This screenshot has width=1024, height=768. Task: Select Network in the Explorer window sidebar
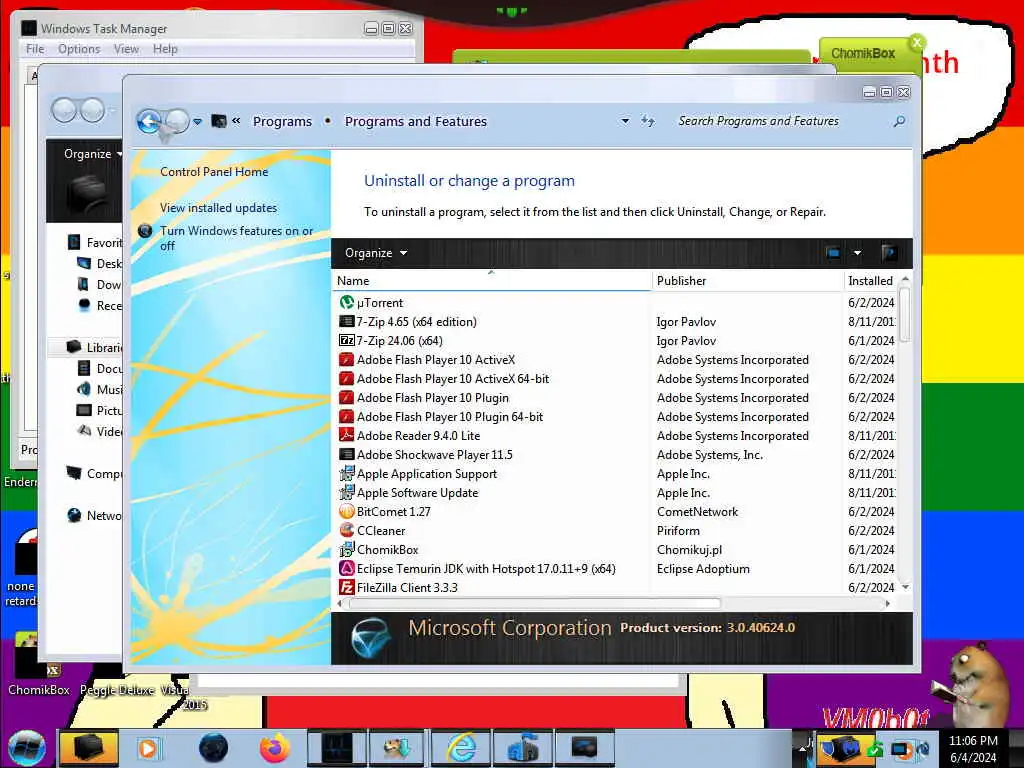(x=94, y=515)
